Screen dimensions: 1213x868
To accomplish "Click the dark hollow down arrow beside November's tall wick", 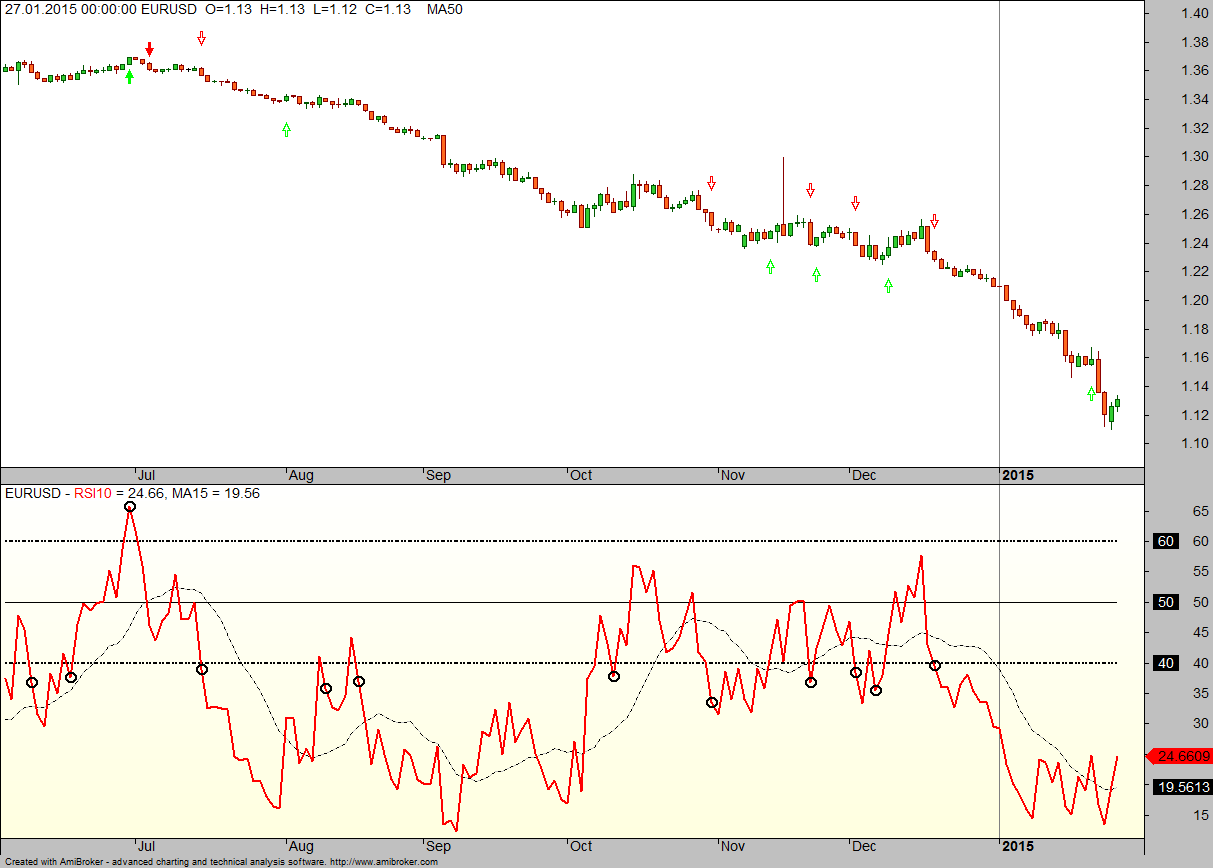I will point(810,190).
